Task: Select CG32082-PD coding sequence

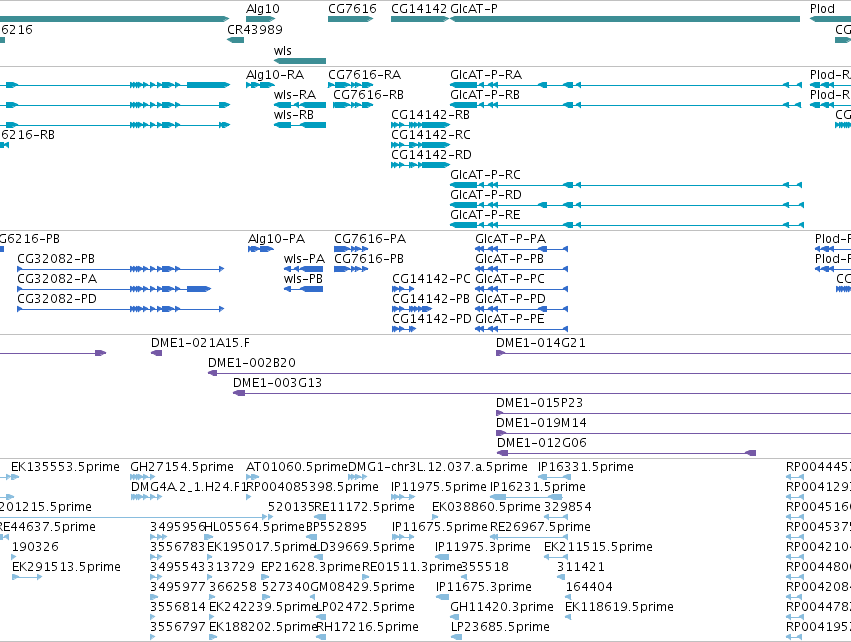Action: tap(120, 309)
